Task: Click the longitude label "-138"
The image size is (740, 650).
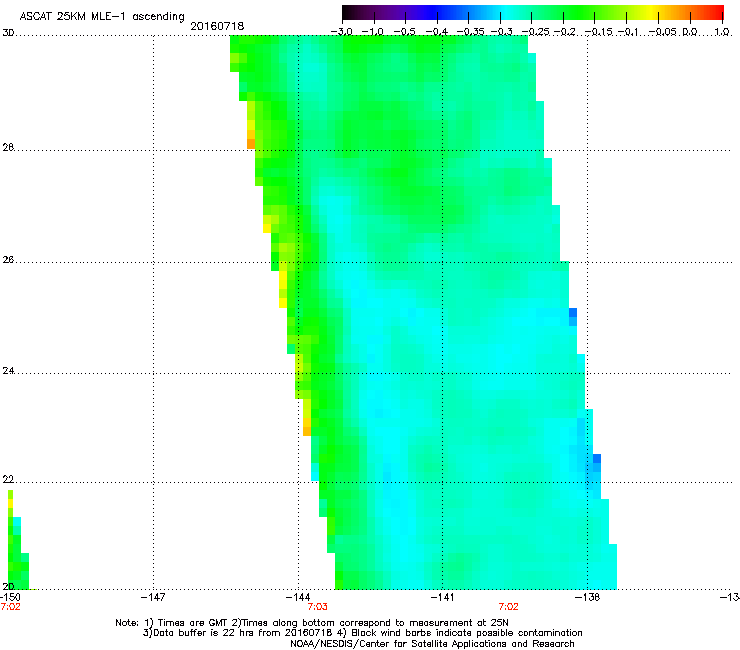Action: coord(588,597)
